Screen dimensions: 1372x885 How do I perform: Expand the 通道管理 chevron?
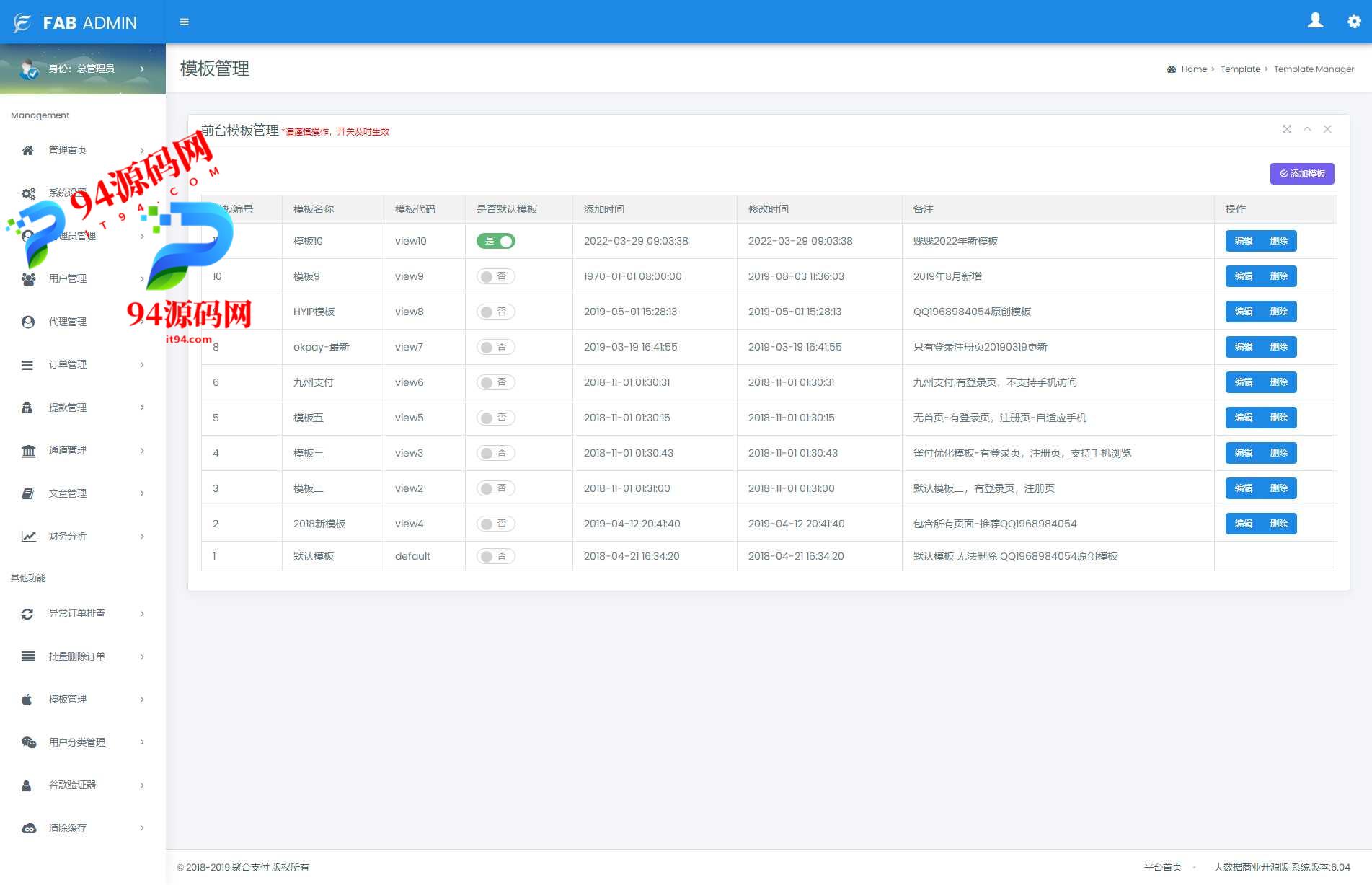(142, 451)
